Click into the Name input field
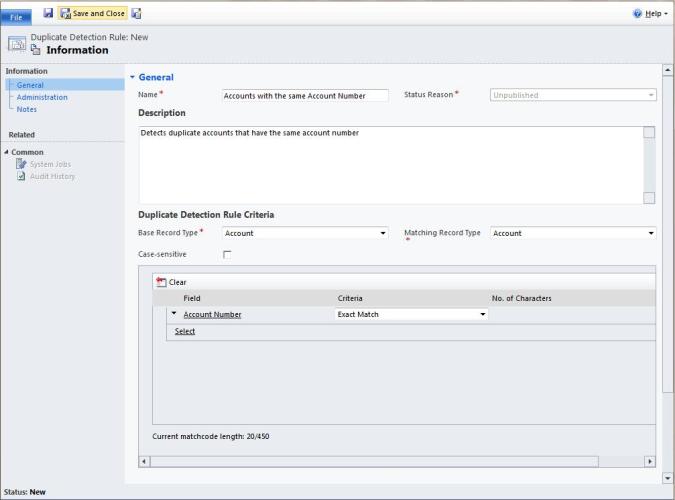Image resolution: width=675 pixels, height=500 pixels. click(305, 96)
